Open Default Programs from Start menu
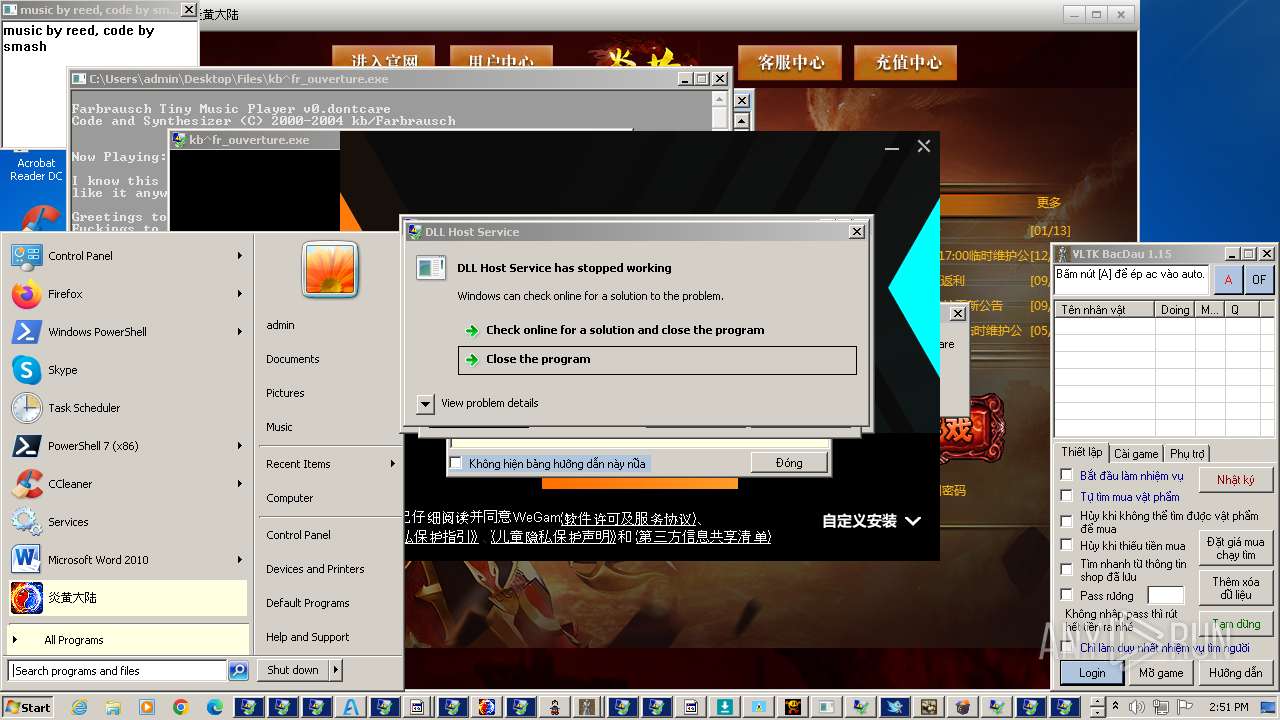Screen dimensions: 1280x720 click(x=308, y=603)
